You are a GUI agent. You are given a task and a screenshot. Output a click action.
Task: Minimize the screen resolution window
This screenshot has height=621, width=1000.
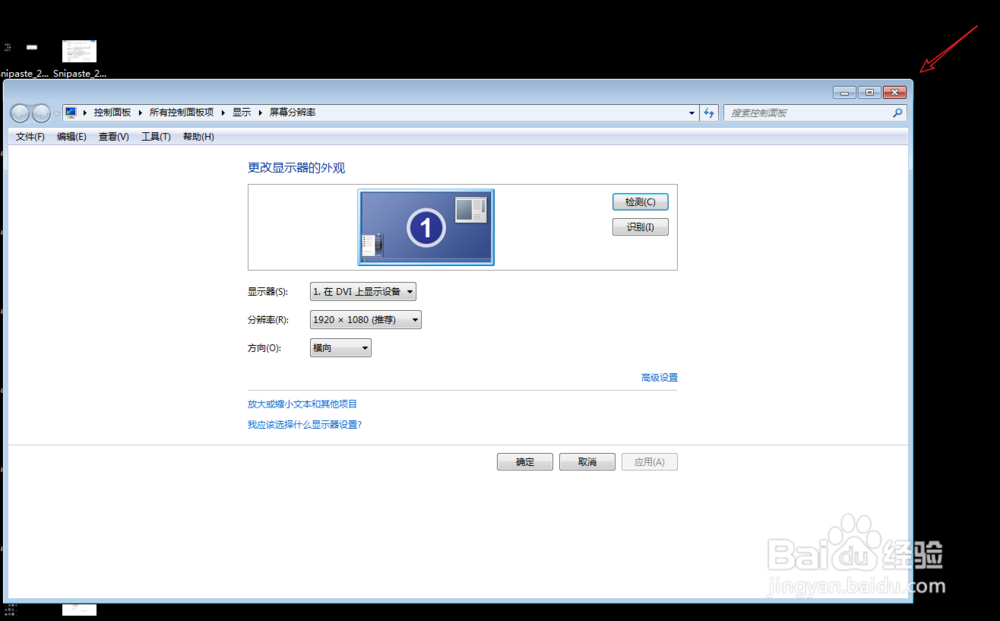point(844,92)
